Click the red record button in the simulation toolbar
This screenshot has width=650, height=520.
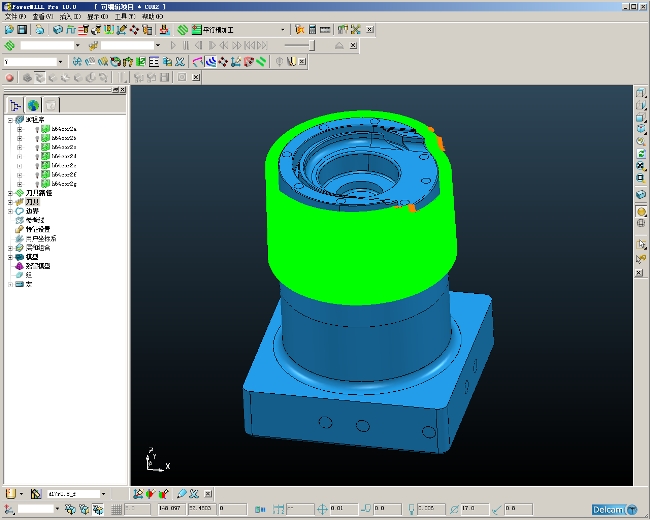(10, 78)
